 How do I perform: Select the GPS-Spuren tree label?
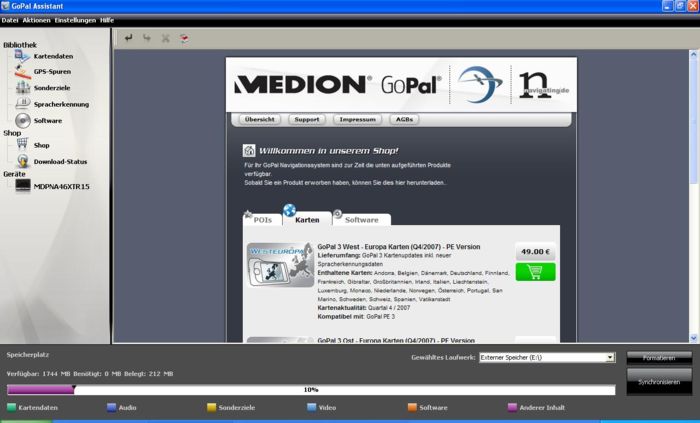[x=52, y=71]
